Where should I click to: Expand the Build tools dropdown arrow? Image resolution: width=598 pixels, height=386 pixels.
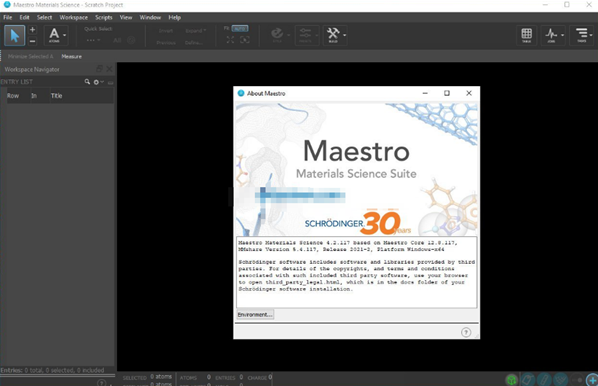[345, 35]
